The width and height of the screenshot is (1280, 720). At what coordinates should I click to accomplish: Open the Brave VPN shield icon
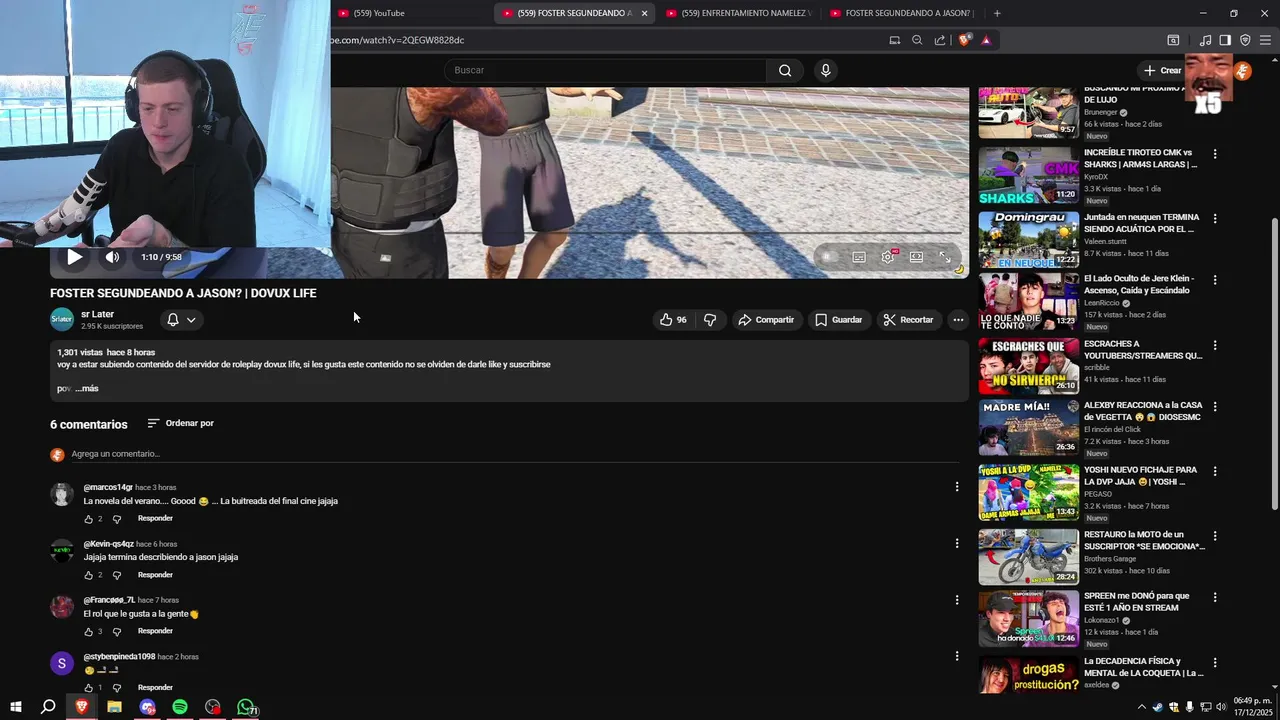point(1245,40)
